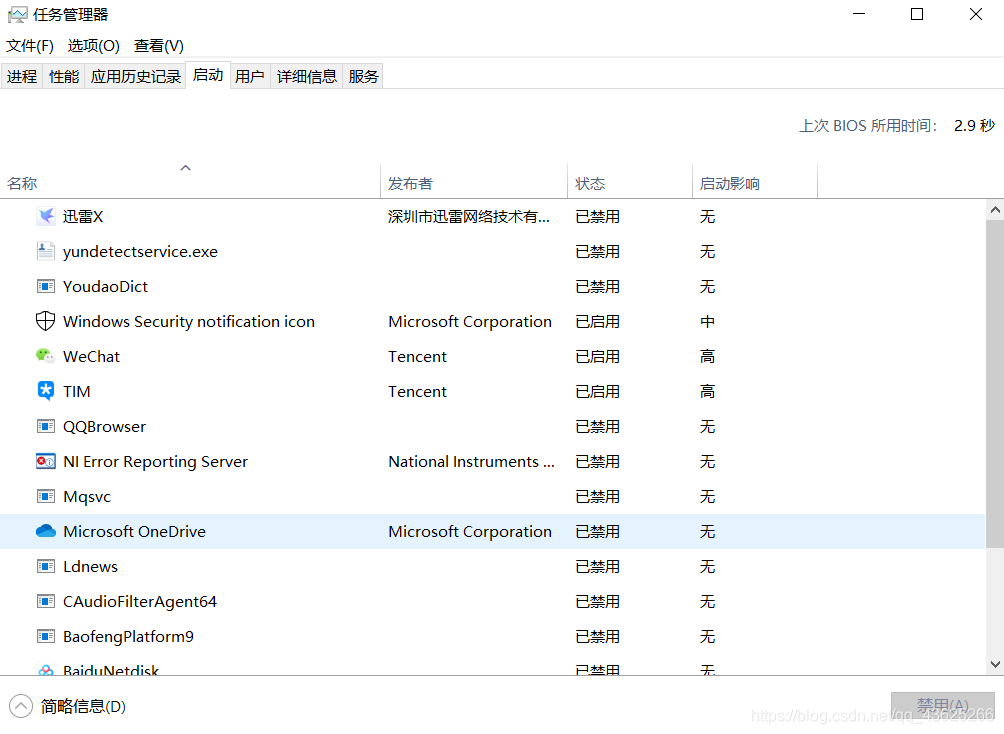Select Windows Security notification icon entry
The image size is (1004, 734).
(x=189, y=321)
